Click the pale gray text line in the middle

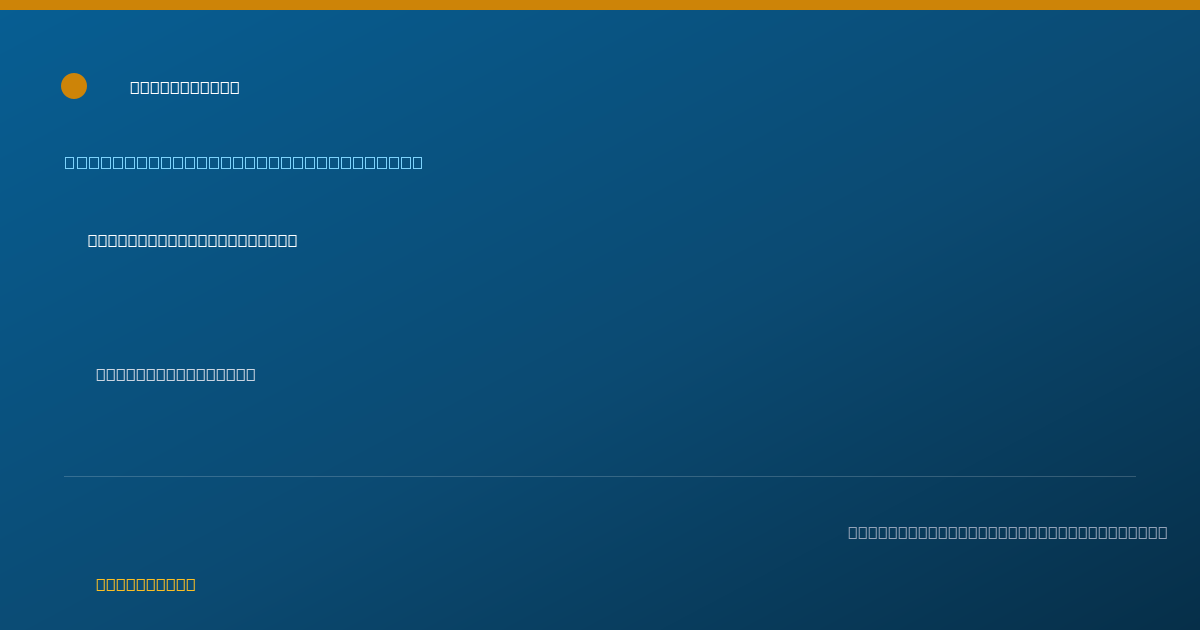176,374
